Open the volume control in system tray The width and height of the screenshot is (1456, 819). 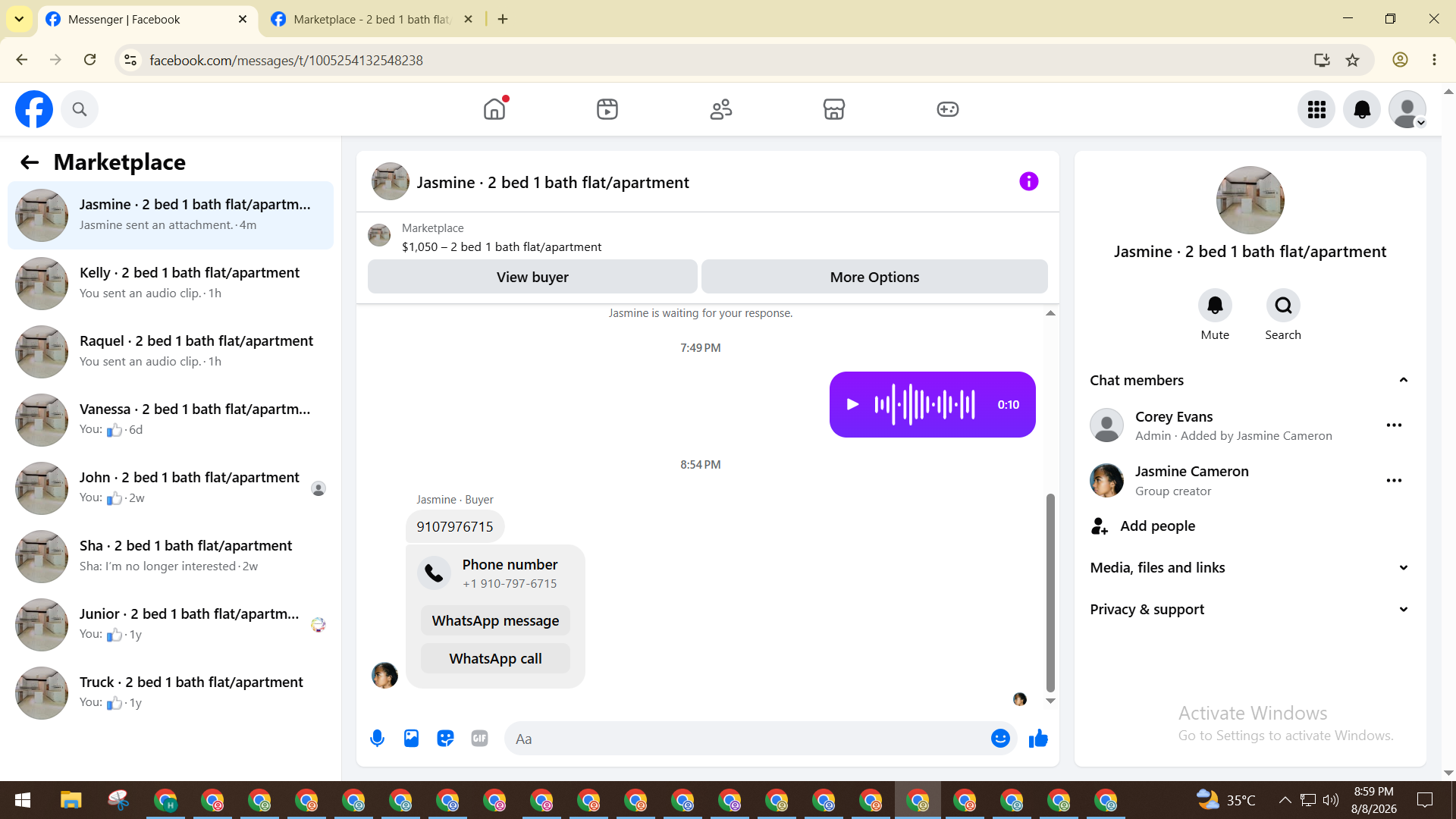pyautogui.click(x=1331, y=800)
